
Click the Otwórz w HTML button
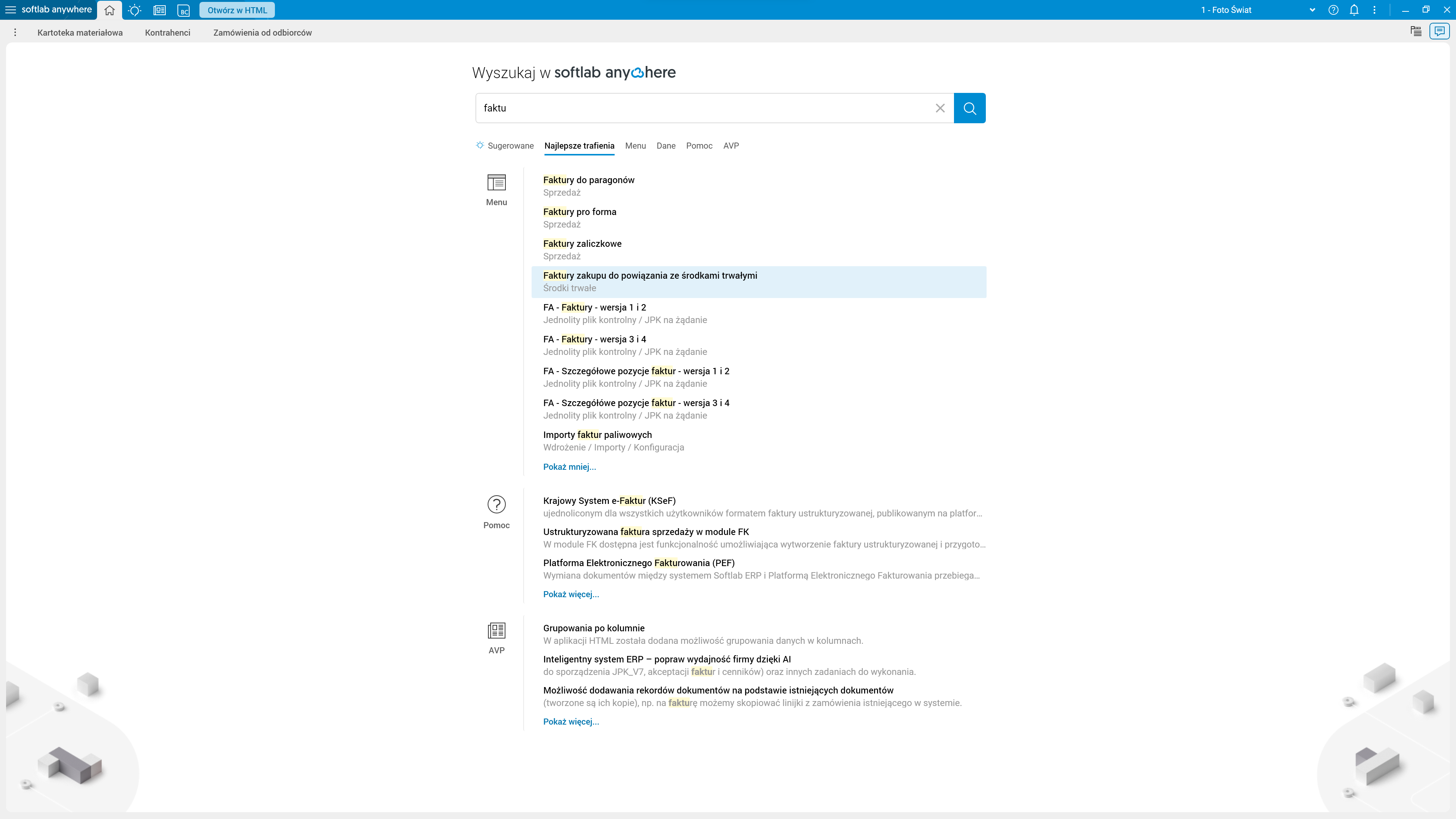[x=237, y=10]
